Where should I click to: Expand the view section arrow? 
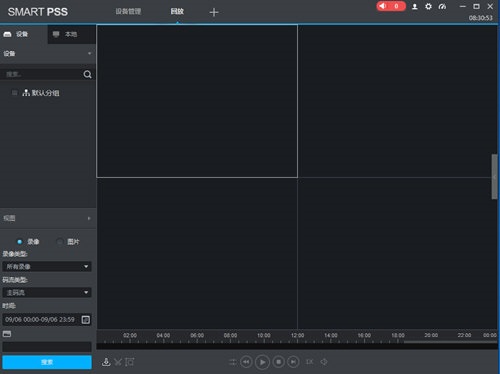(x=89, y=218)
